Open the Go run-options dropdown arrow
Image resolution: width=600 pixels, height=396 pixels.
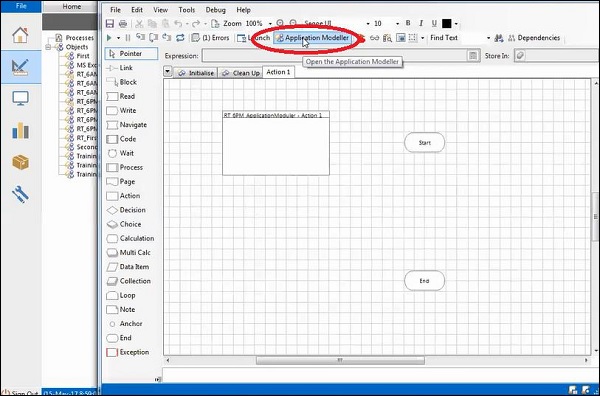tap(118, 38)
